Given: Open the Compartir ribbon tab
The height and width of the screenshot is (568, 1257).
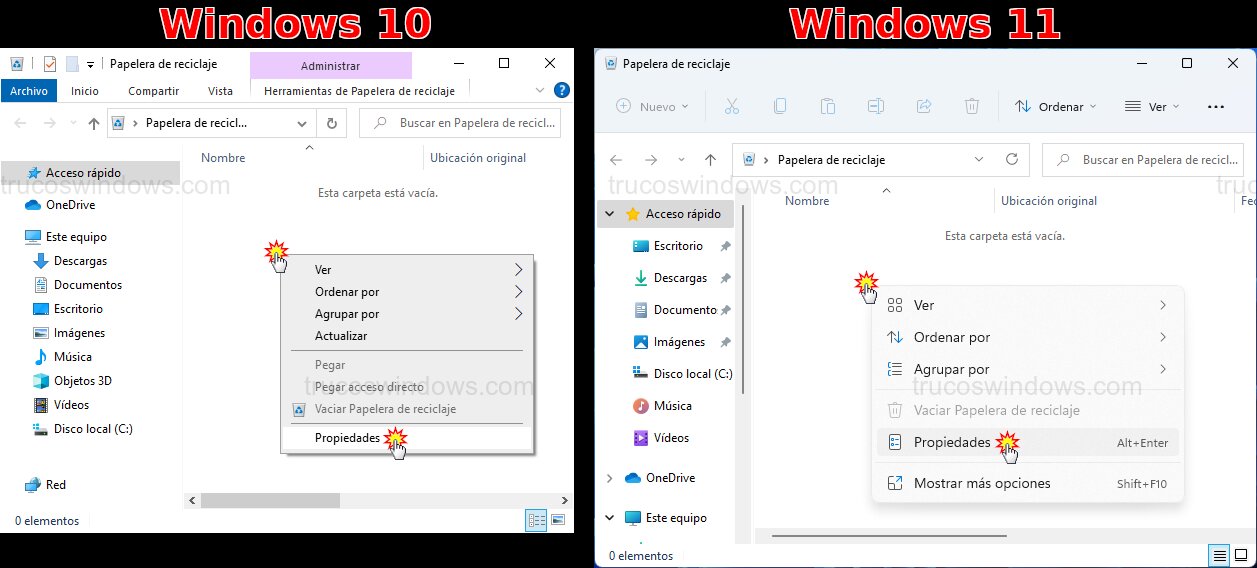Looking at the screenshot, I should click(x=153, y=91).
